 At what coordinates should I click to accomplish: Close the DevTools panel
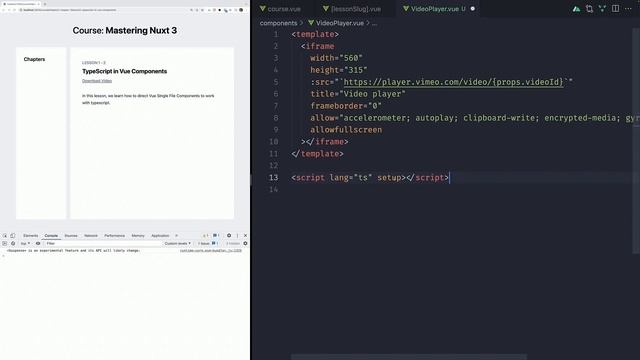point(245,236)
